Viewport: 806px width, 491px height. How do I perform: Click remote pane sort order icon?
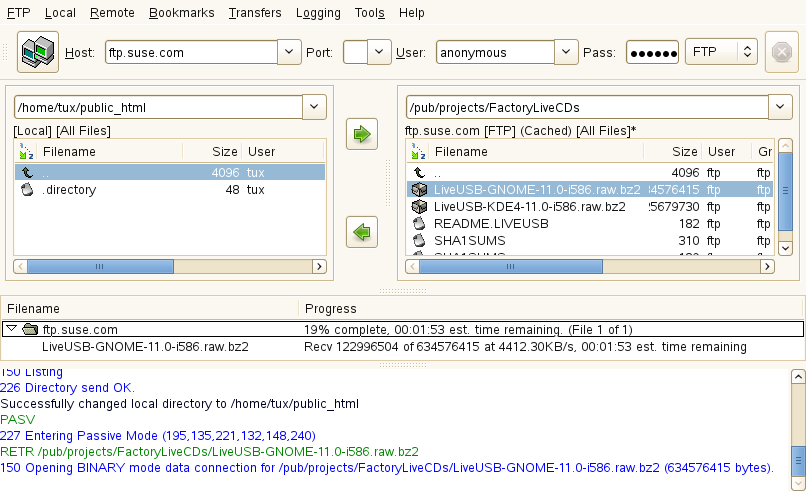pos(418,152)
